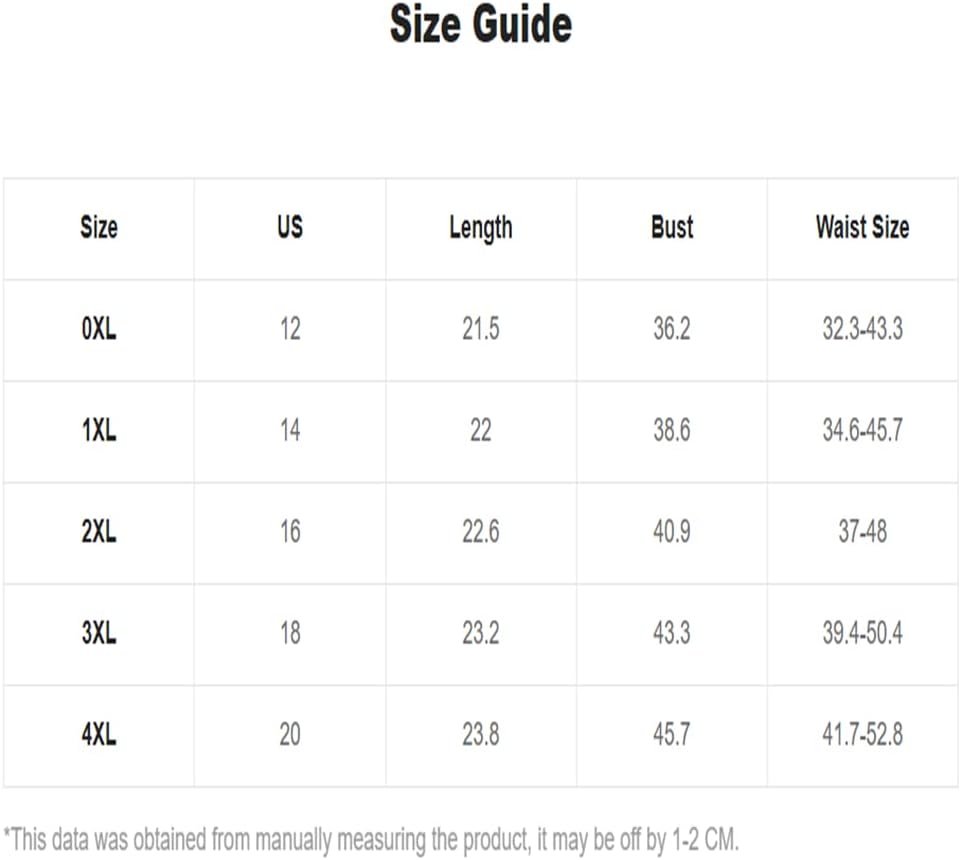
Task: Click the Waist Size column header
Action: 862,227
